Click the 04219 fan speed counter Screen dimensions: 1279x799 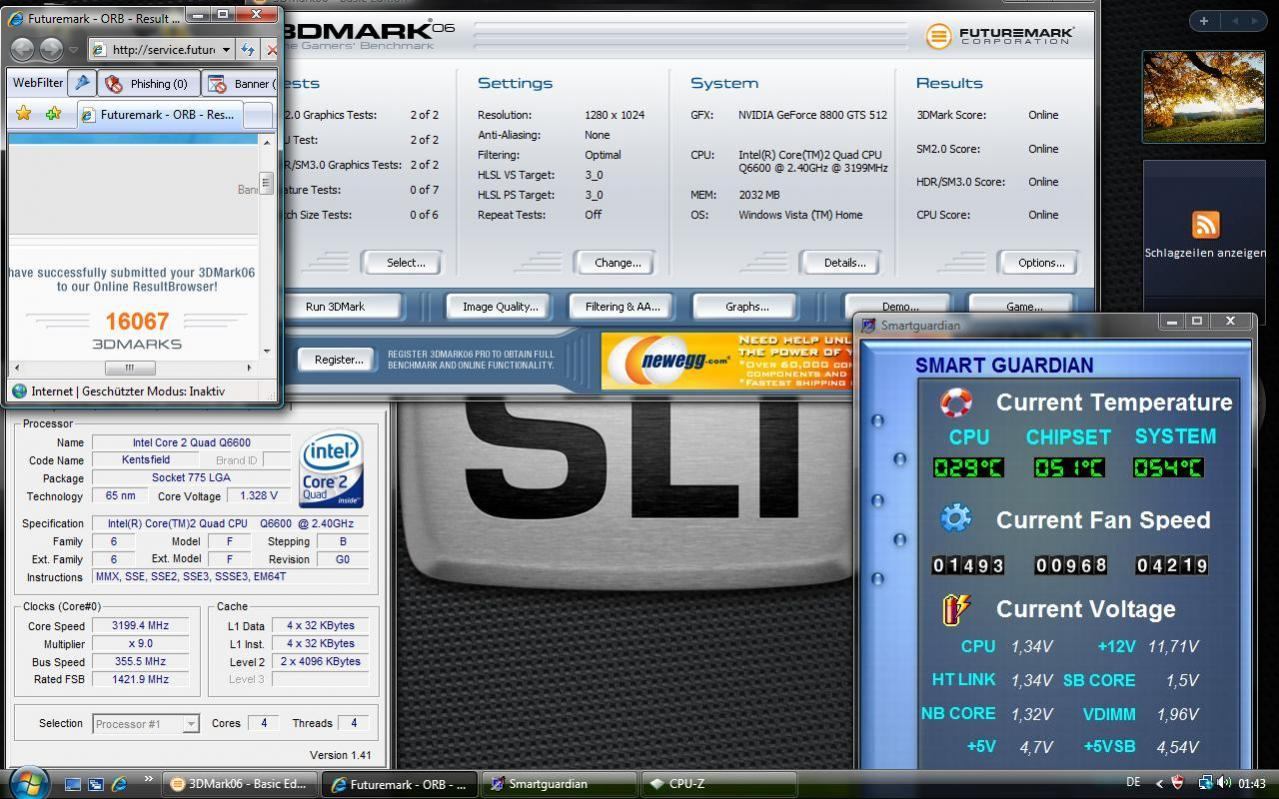(x=1171, y=565)
